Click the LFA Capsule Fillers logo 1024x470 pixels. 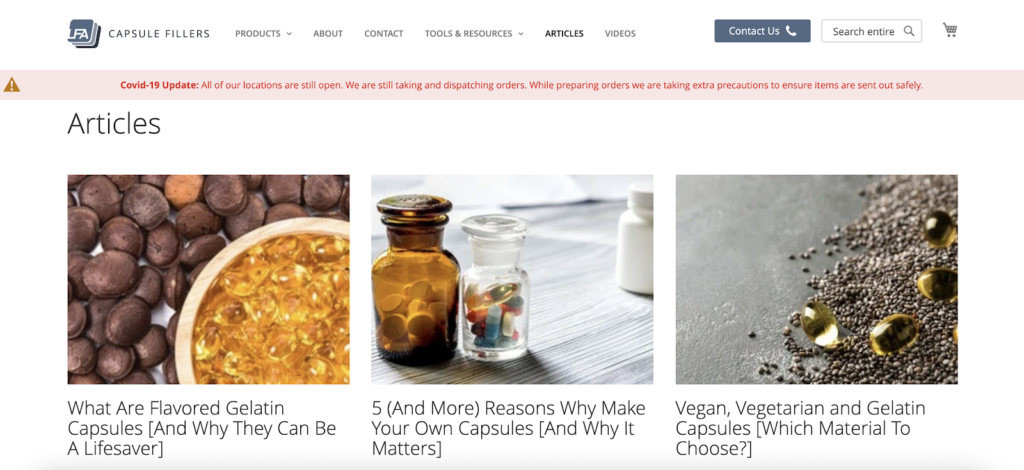pyautogui.click(x=138, y=33)
